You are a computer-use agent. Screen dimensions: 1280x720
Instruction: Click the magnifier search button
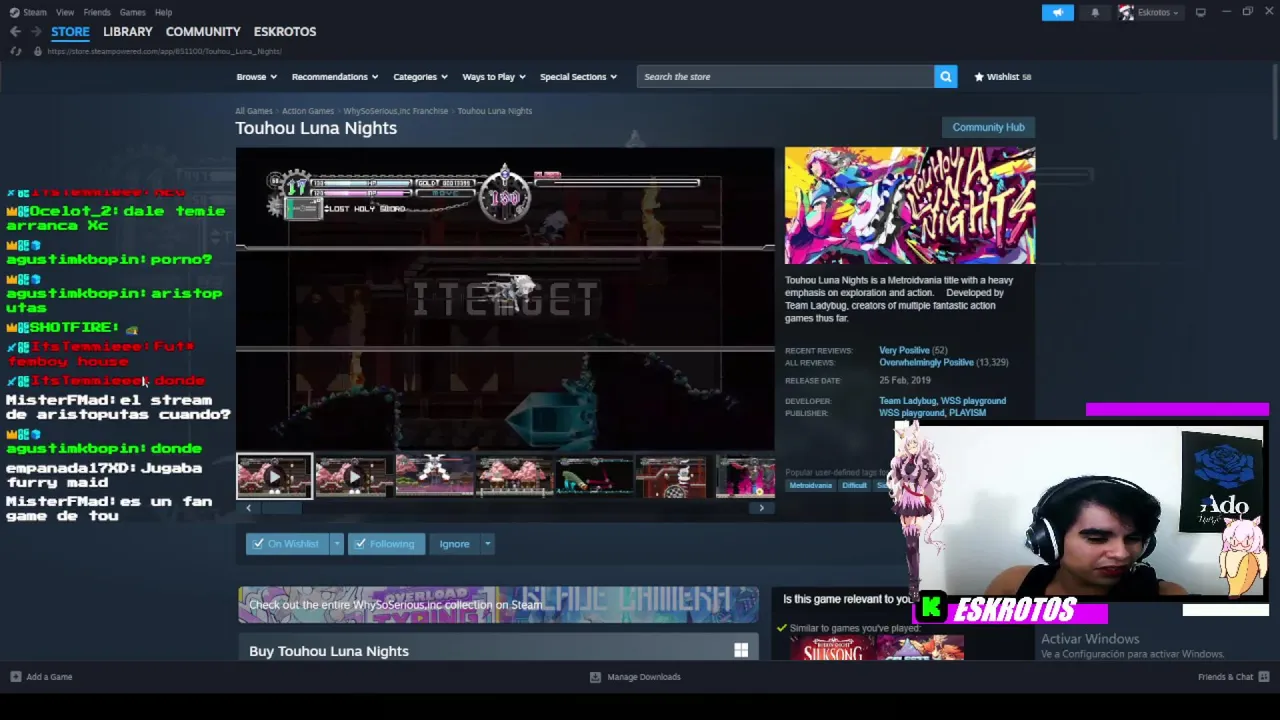[945, 77]
